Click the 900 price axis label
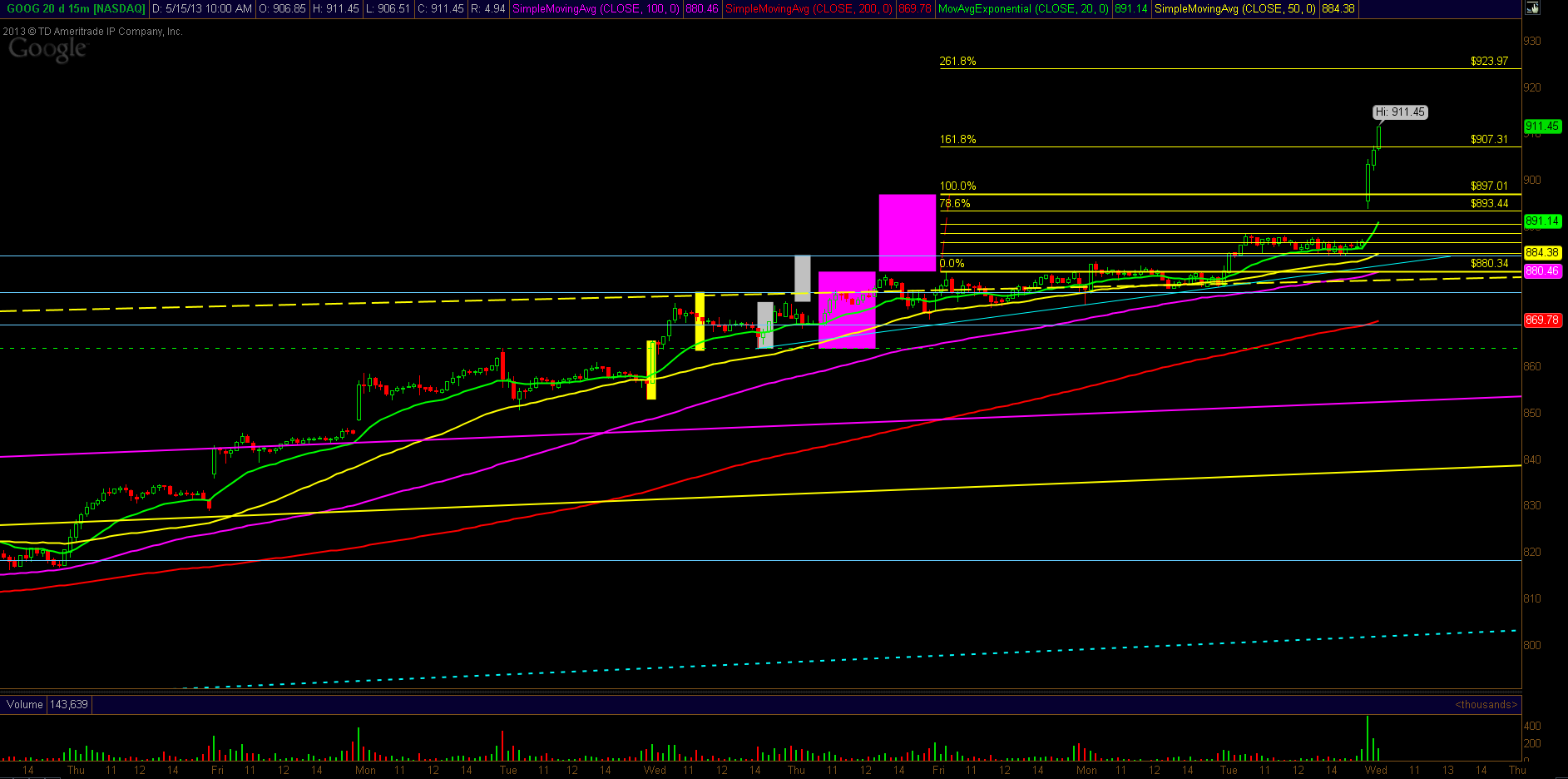 pyautogui.click(x=1531, y=181)
